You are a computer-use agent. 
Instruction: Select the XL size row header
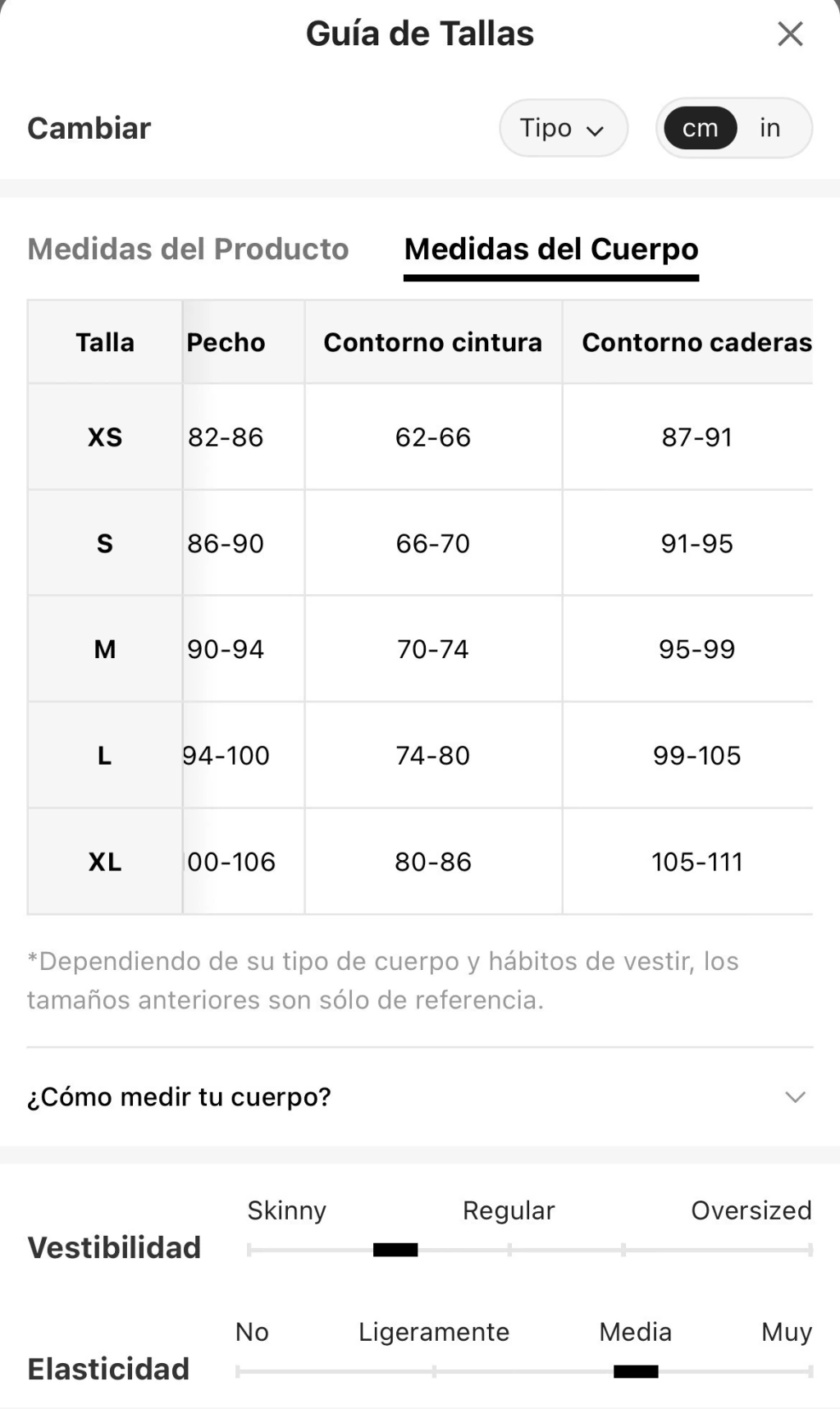(105, 862)
